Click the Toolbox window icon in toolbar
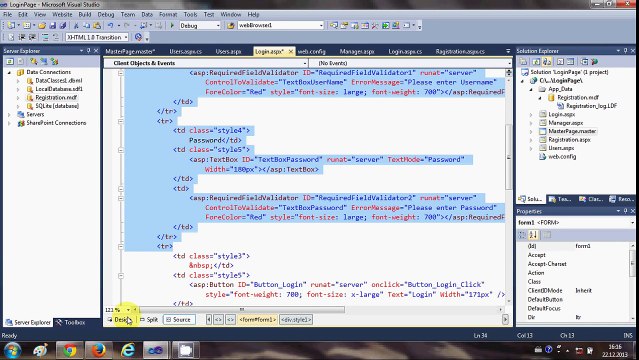This screenshot has height=360, width=639. (x=375, y=25)
